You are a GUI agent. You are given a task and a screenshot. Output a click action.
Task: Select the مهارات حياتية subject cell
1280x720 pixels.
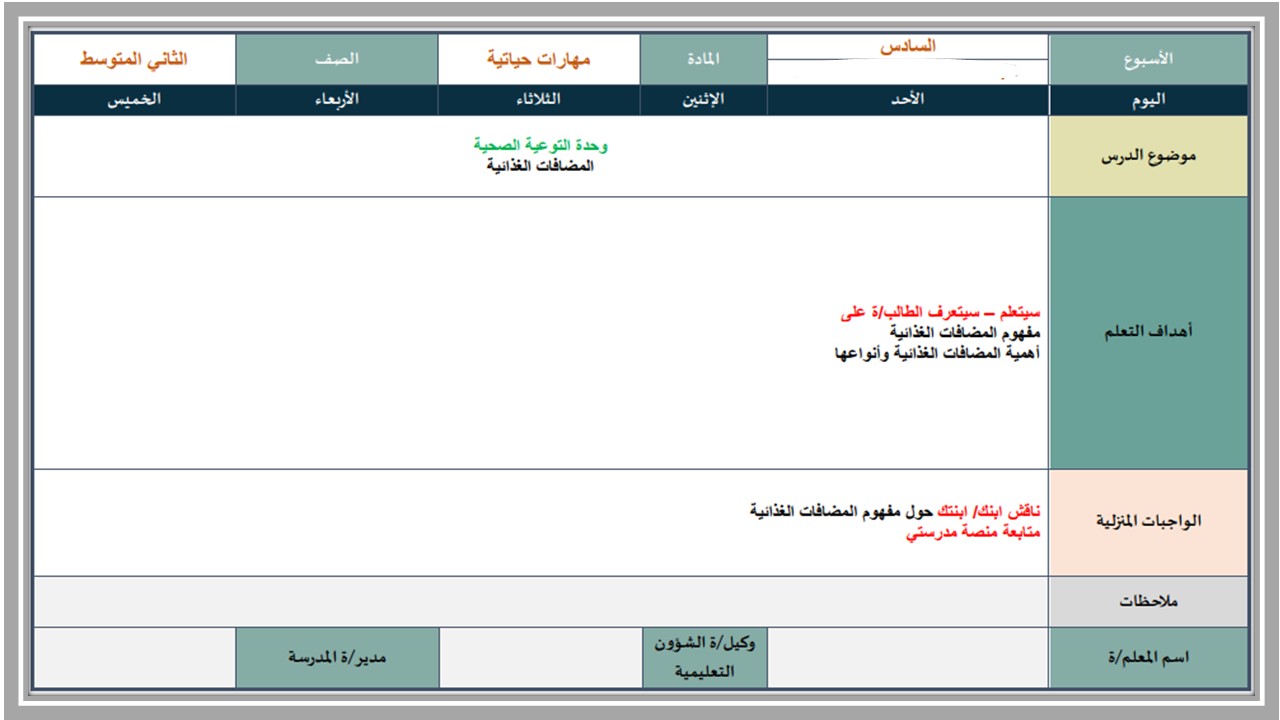coord(539,59)
